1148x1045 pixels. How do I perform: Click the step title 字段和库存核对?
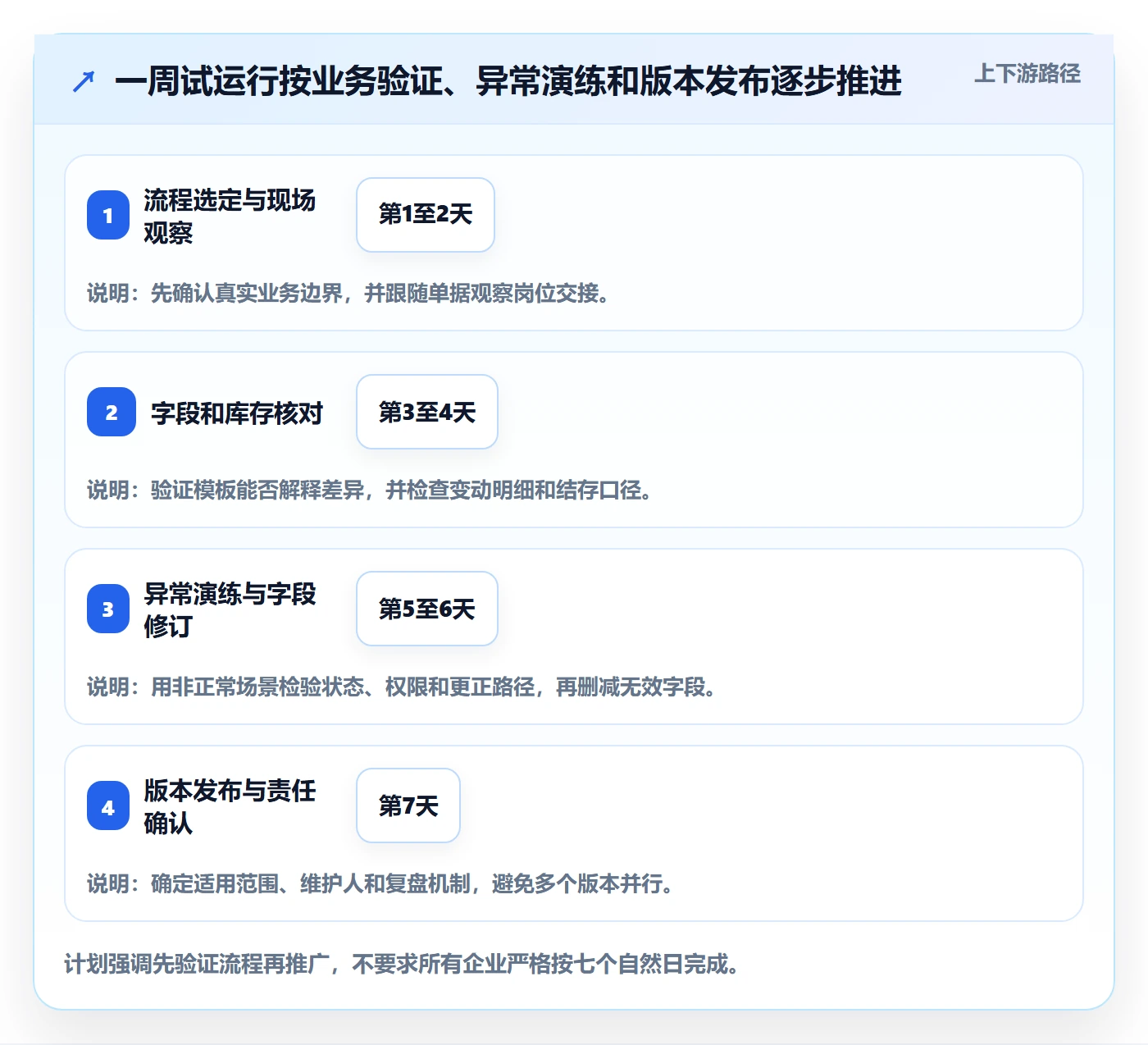tap(237, 413)
